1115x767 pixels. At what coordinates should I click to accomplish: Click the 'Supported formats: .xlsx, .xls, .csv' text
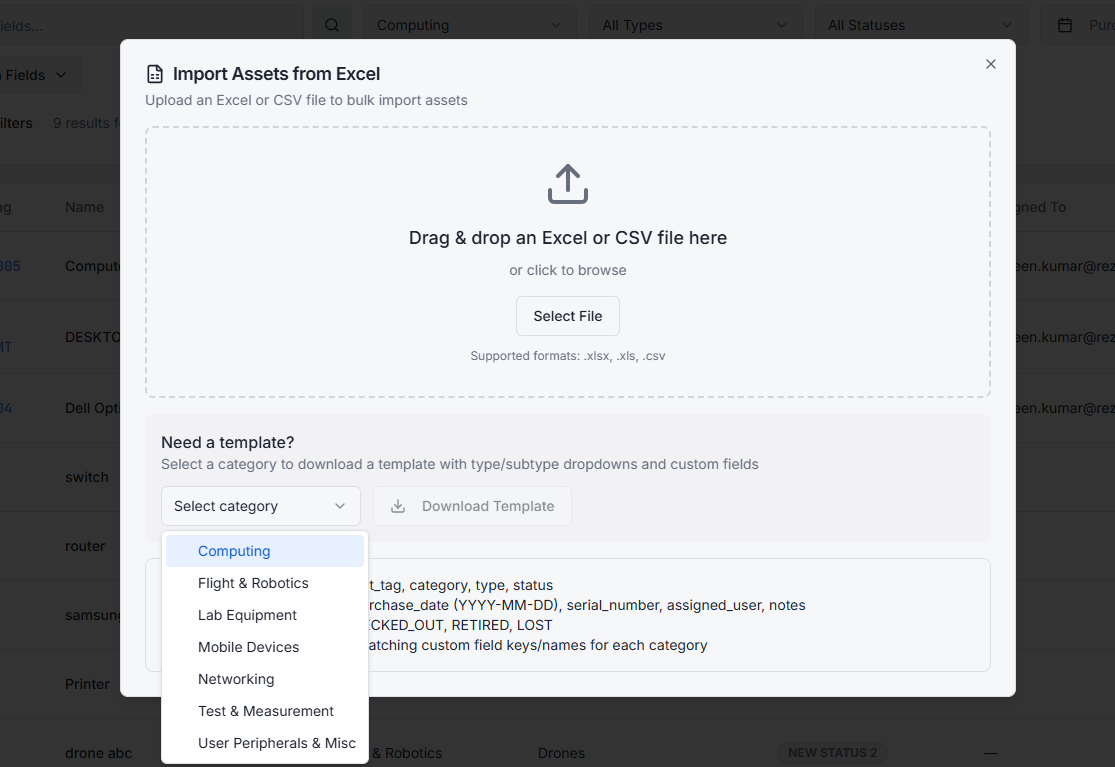(567, 355)
